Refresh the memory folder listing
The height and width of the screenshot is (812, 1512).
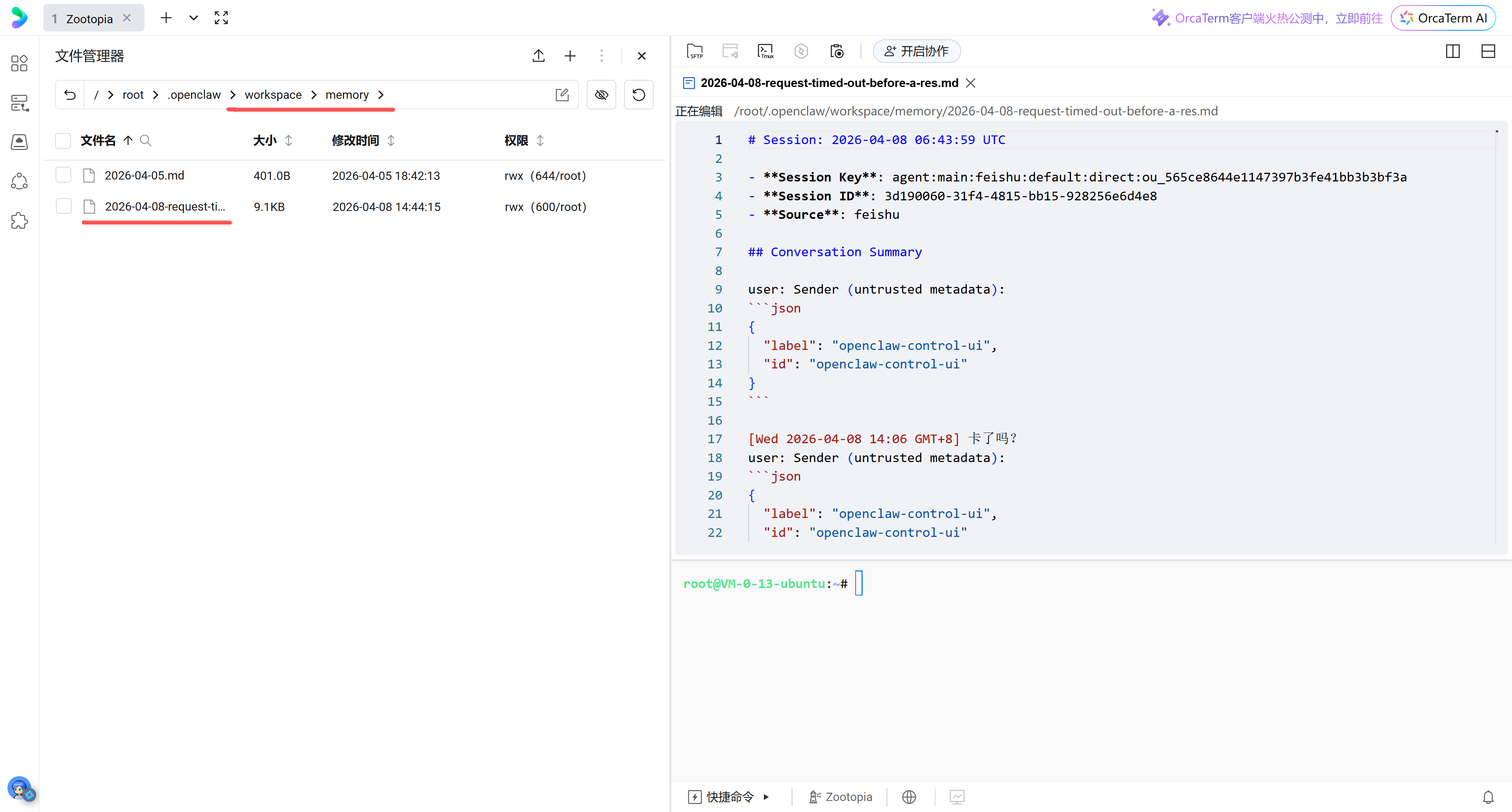639,95
